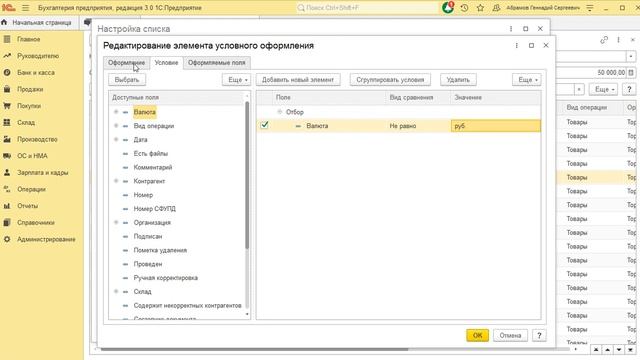
Task: Open Отчеты section
Action: click(27, 206)
